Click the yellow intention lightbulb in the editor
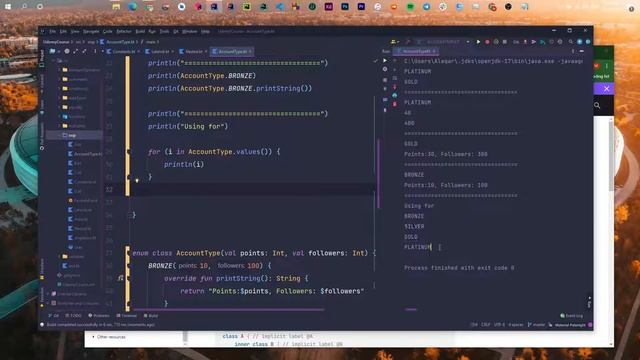The width and height of the screenshot is (640, 360). (x=137, y=180)
